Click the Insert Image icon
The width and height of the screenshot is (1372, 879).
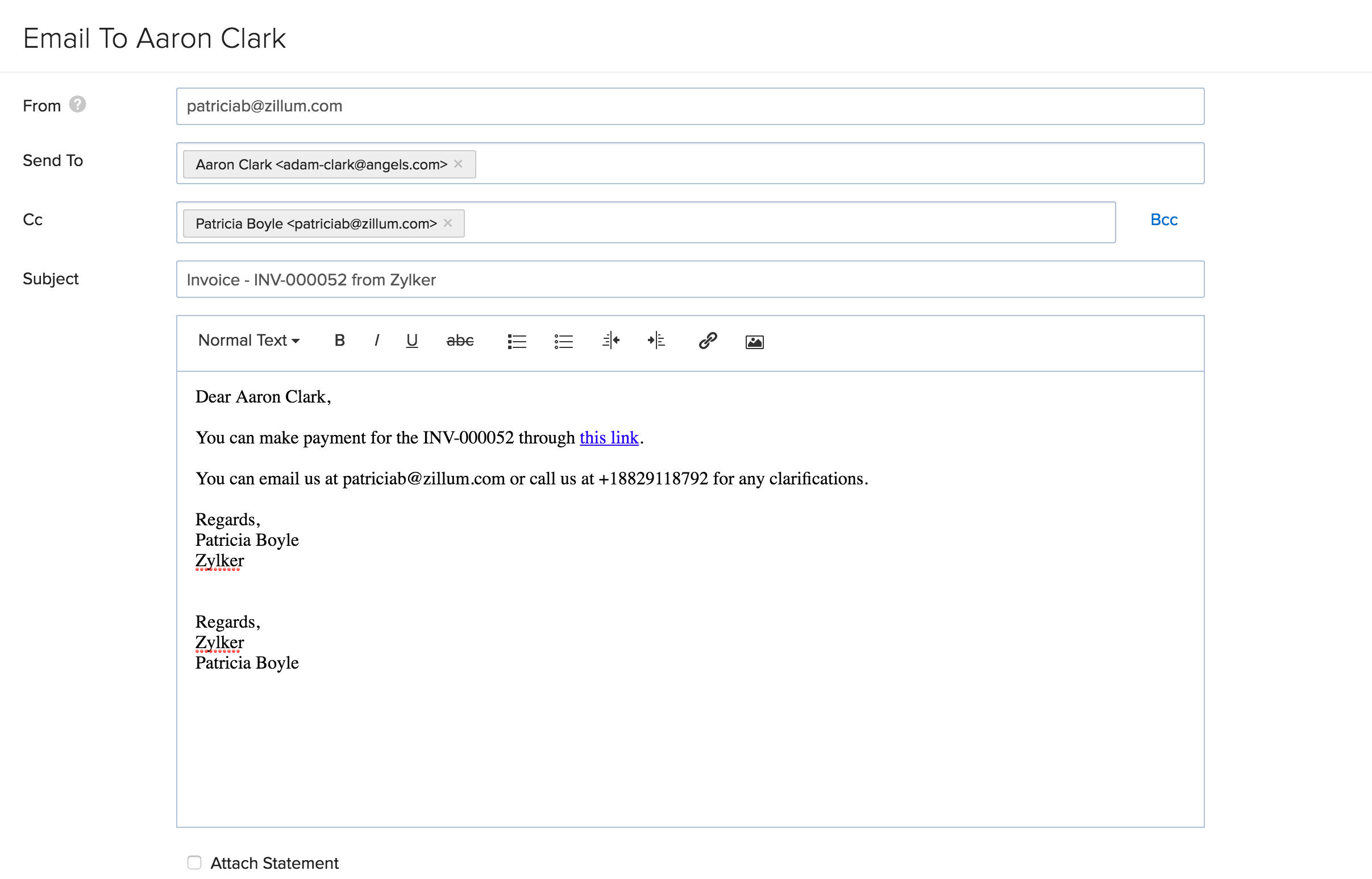pos(754,341)
